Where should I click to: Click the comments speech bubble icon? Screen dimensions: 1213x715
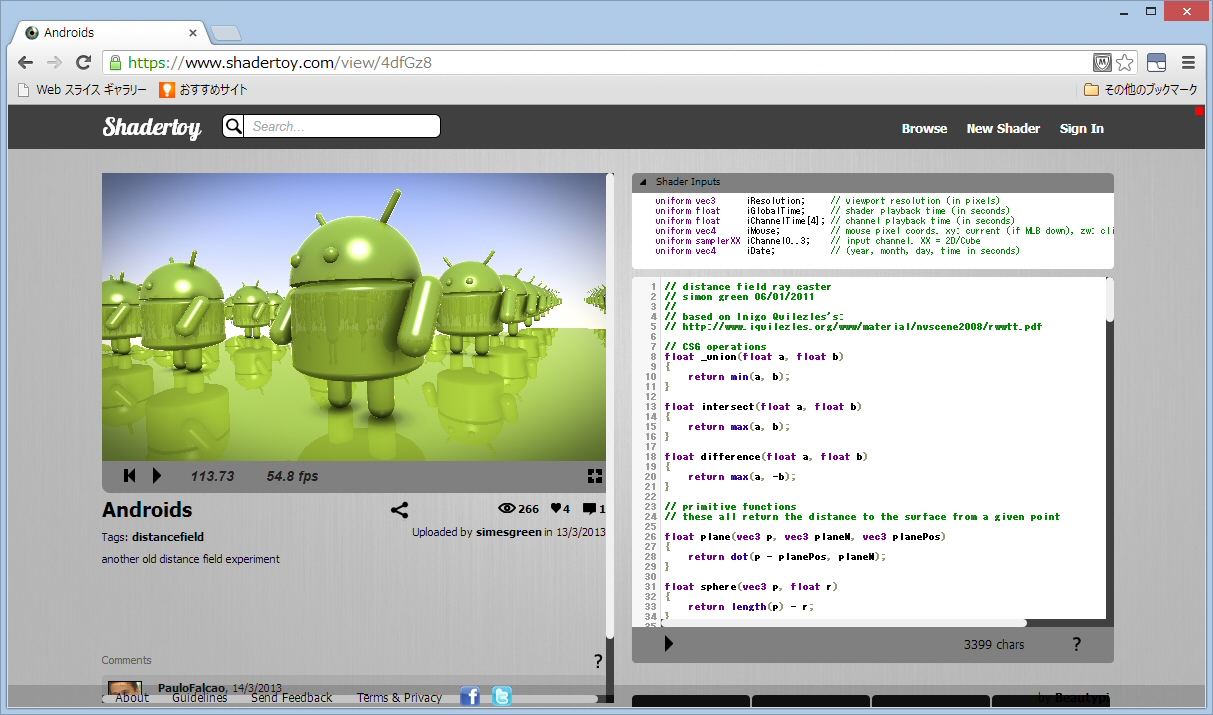pos(589,509)
